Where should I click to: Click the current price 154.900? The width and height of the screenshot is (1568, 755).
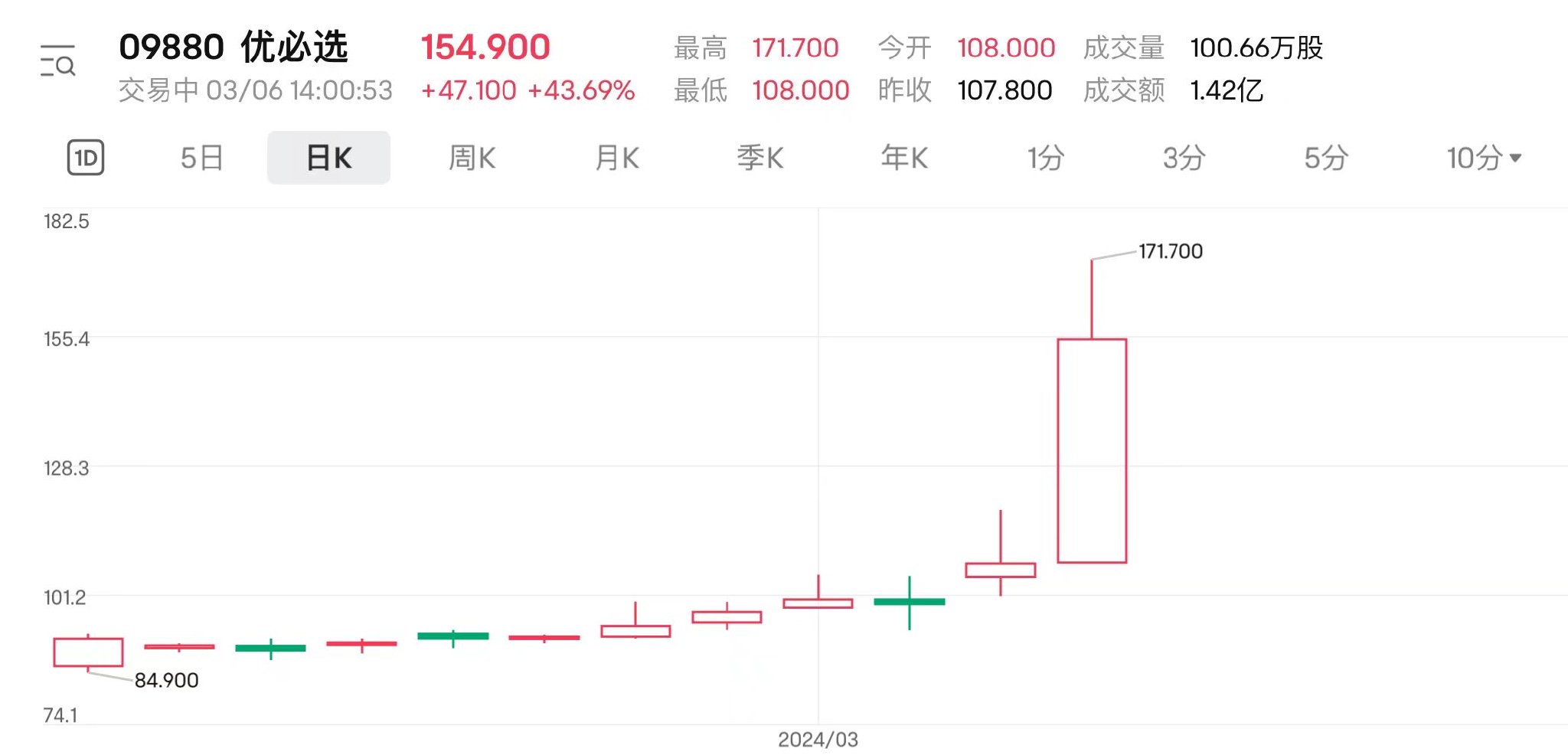(x=485, y=47)
